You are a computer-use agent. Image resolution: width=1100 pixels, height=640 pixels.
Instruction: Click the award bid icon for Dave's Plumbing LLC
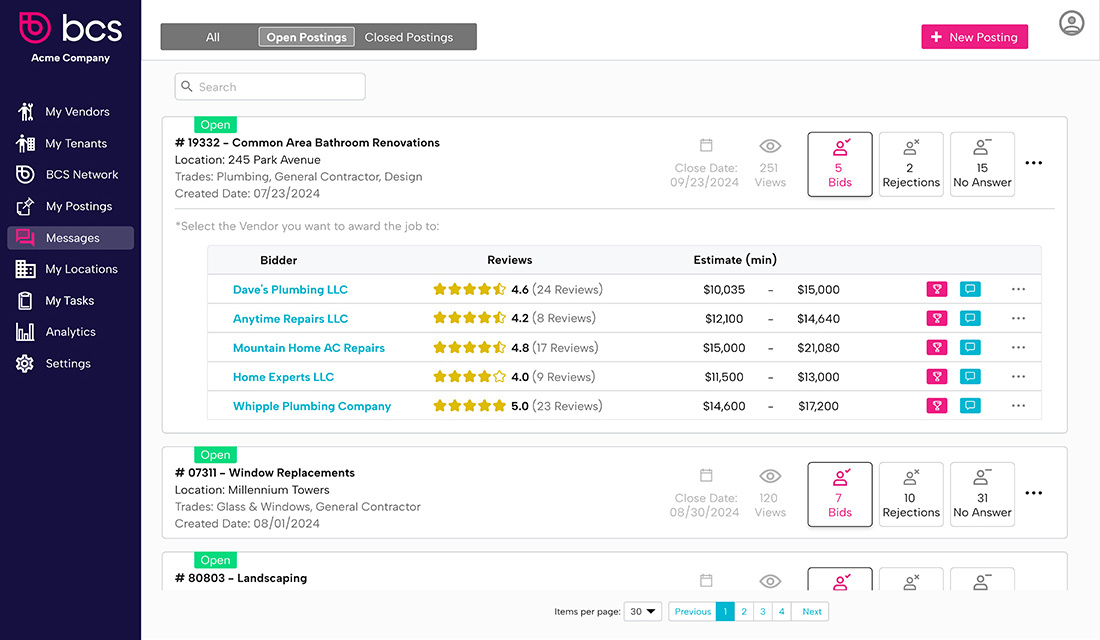pos(937,289)
